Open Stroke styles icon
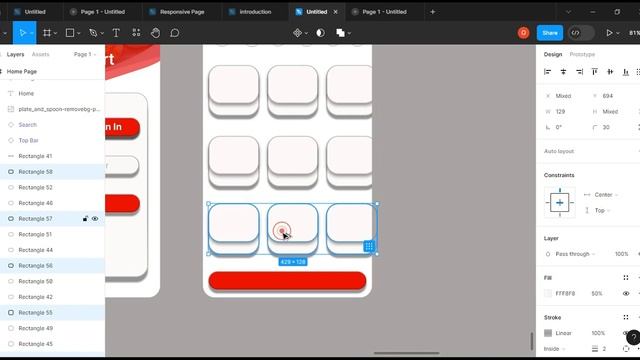 626,317
